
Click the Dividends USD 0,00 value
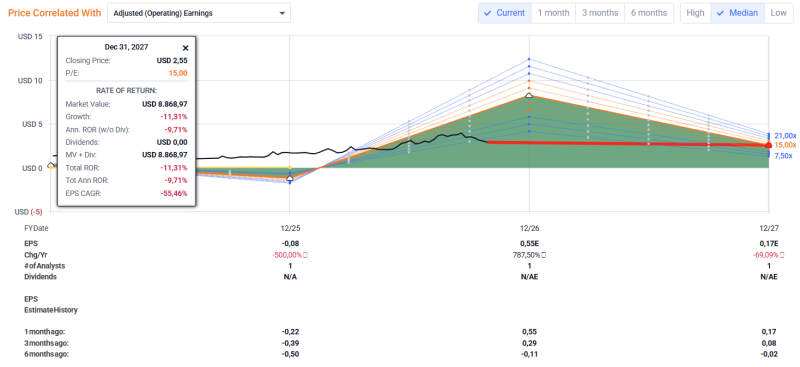[172, 142]
